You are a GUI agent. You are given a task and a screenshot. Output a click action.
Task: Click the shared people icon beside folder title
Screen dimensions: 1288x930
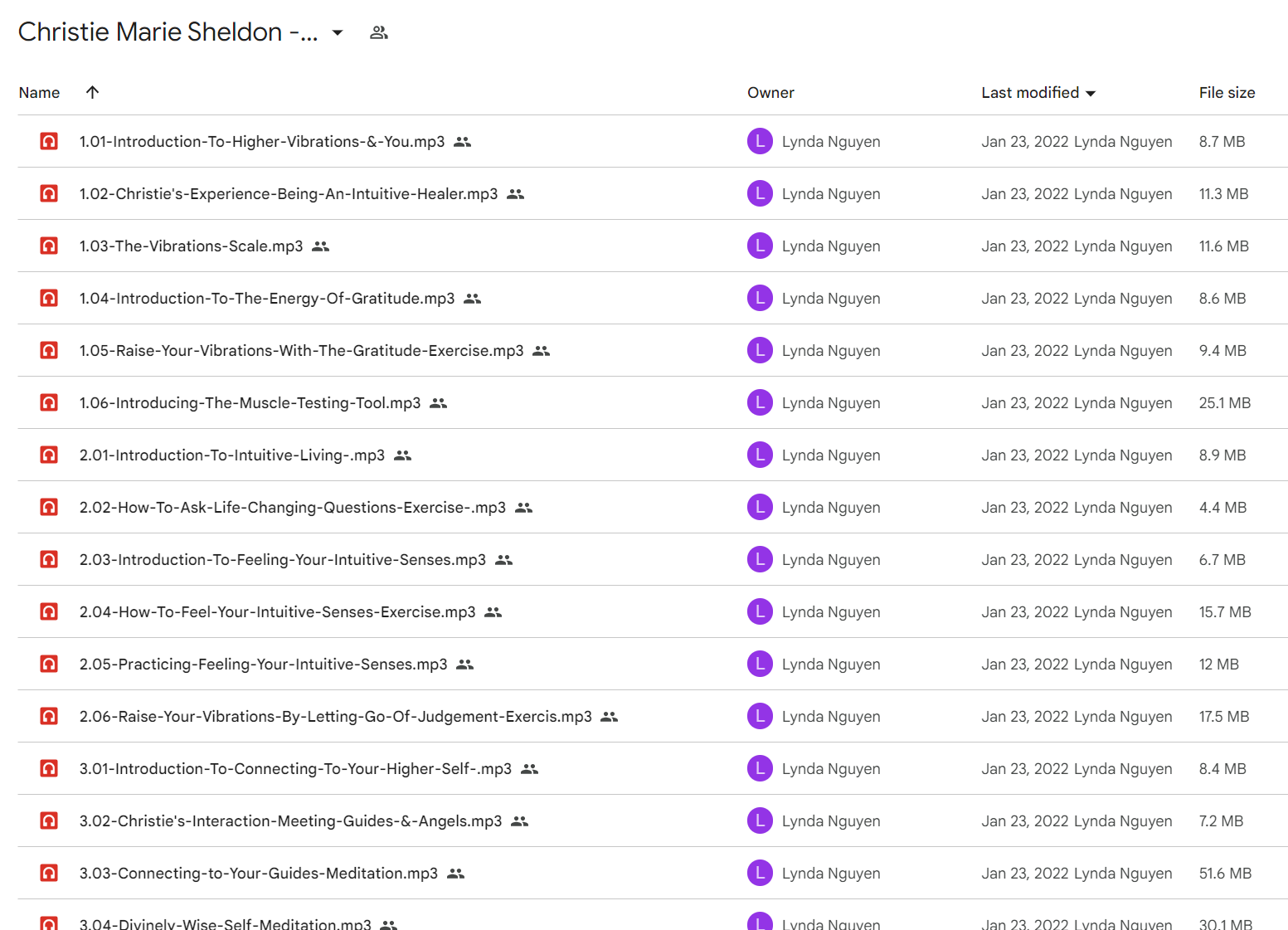379,32
